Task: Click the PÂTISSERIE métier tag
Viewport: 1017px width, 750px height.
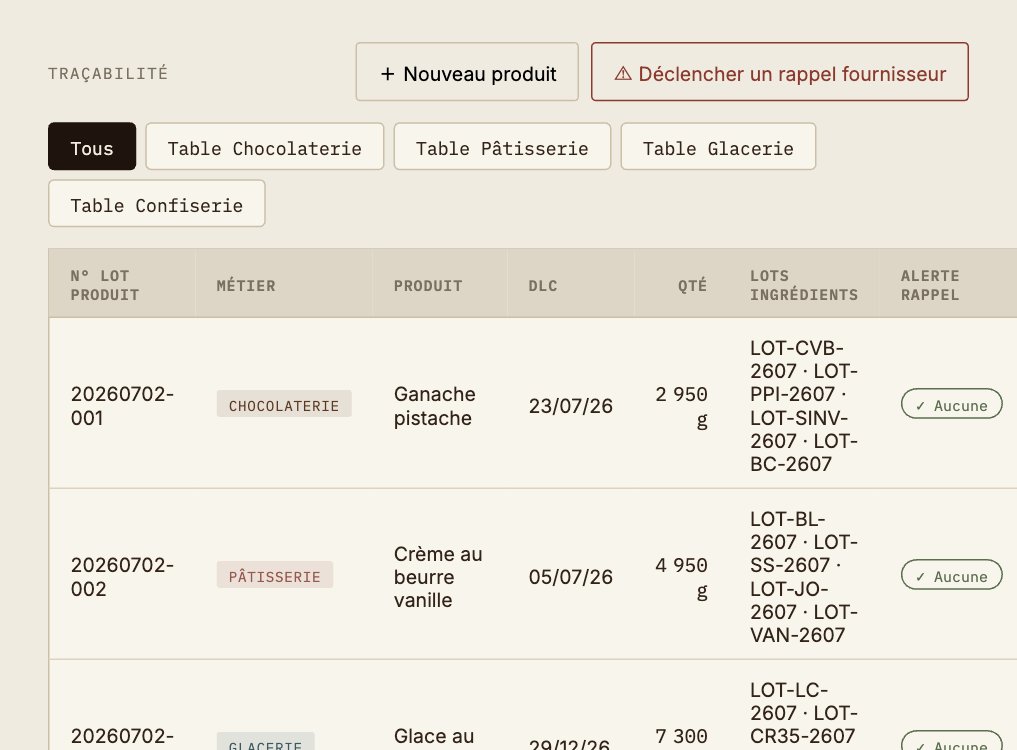Action: (x=275, y=575)
